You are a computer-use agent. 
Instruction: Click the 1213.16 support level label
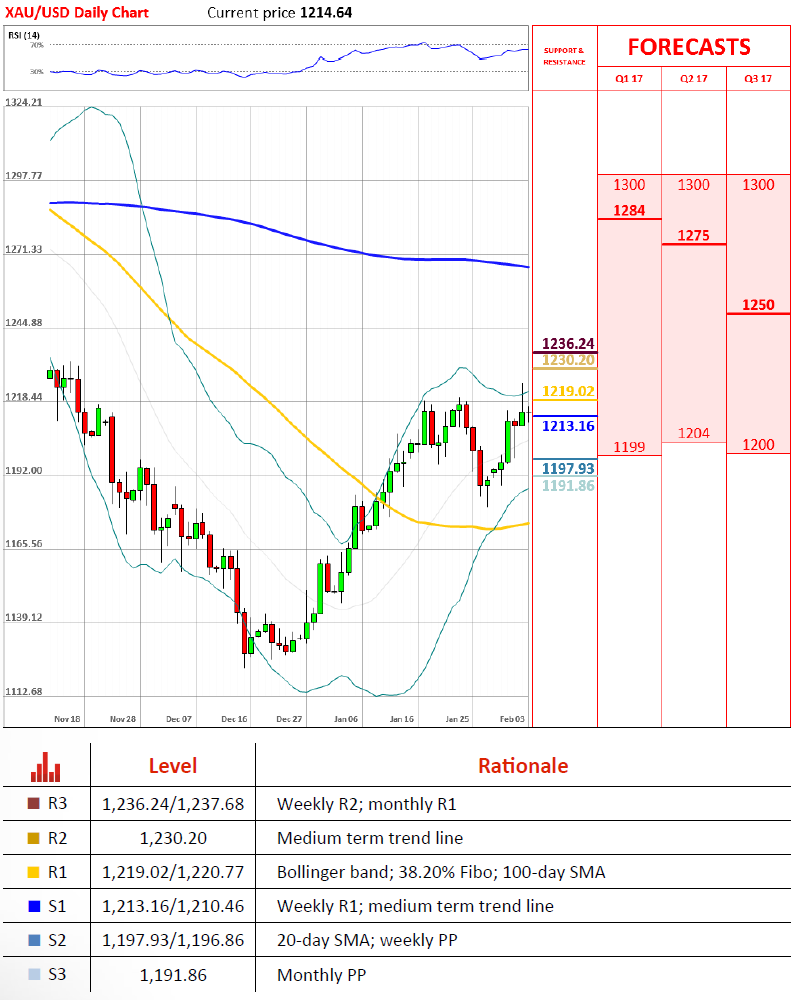(x=568, y=426)
